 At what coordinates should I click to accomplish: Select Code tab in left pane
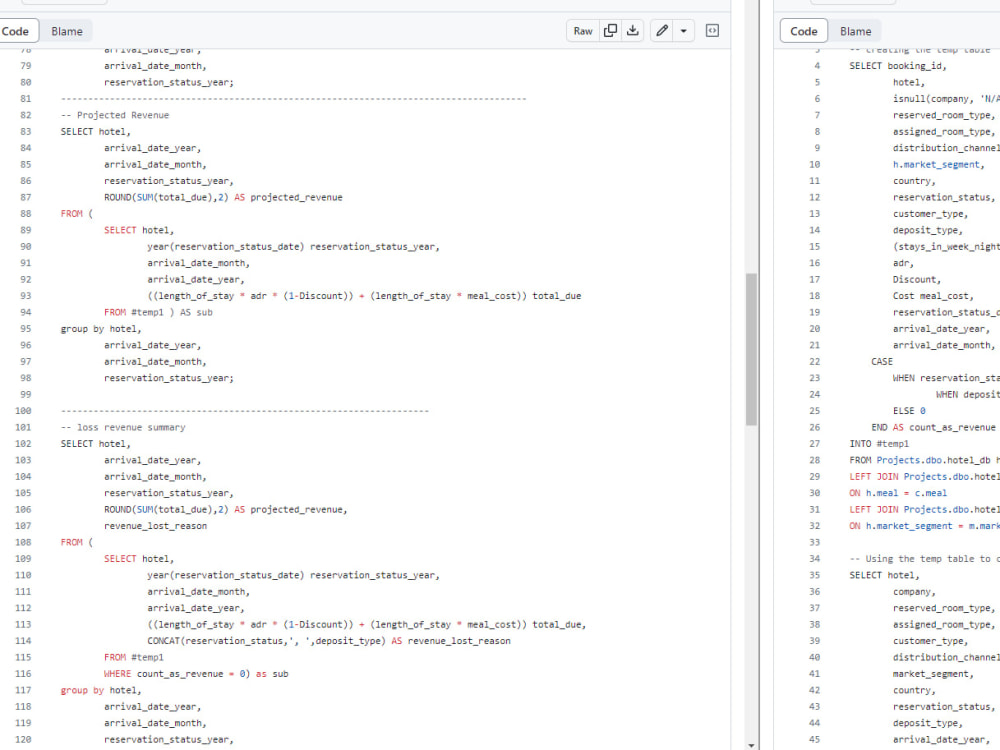pos(15,31)
